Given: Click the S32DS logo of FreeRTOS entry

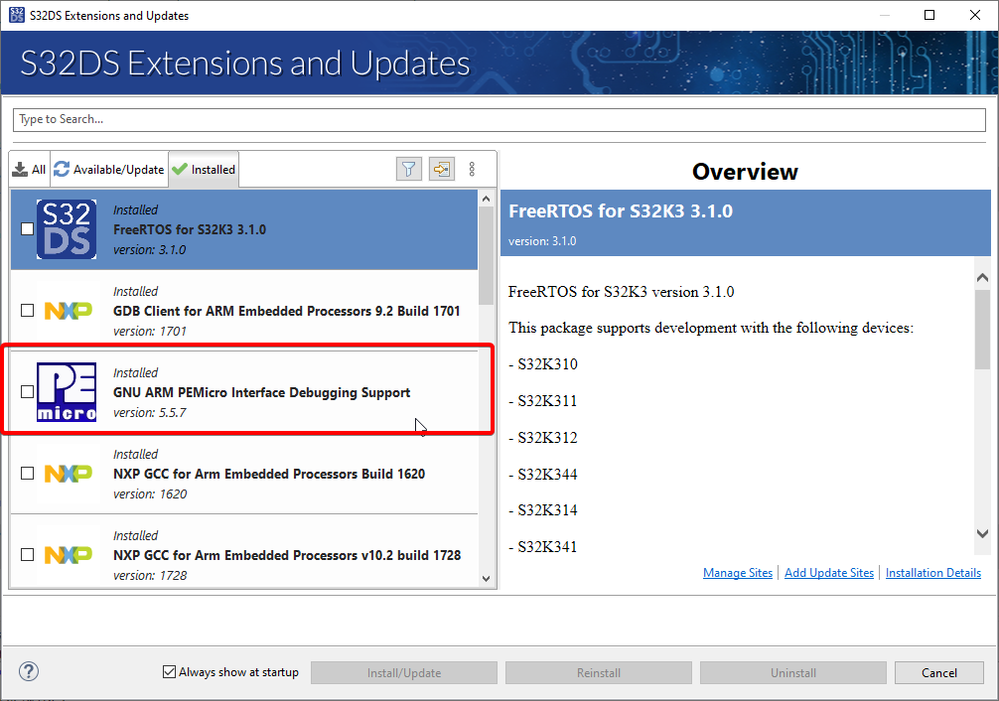Looking at the screenshot, I should click(x=67, y=229).
